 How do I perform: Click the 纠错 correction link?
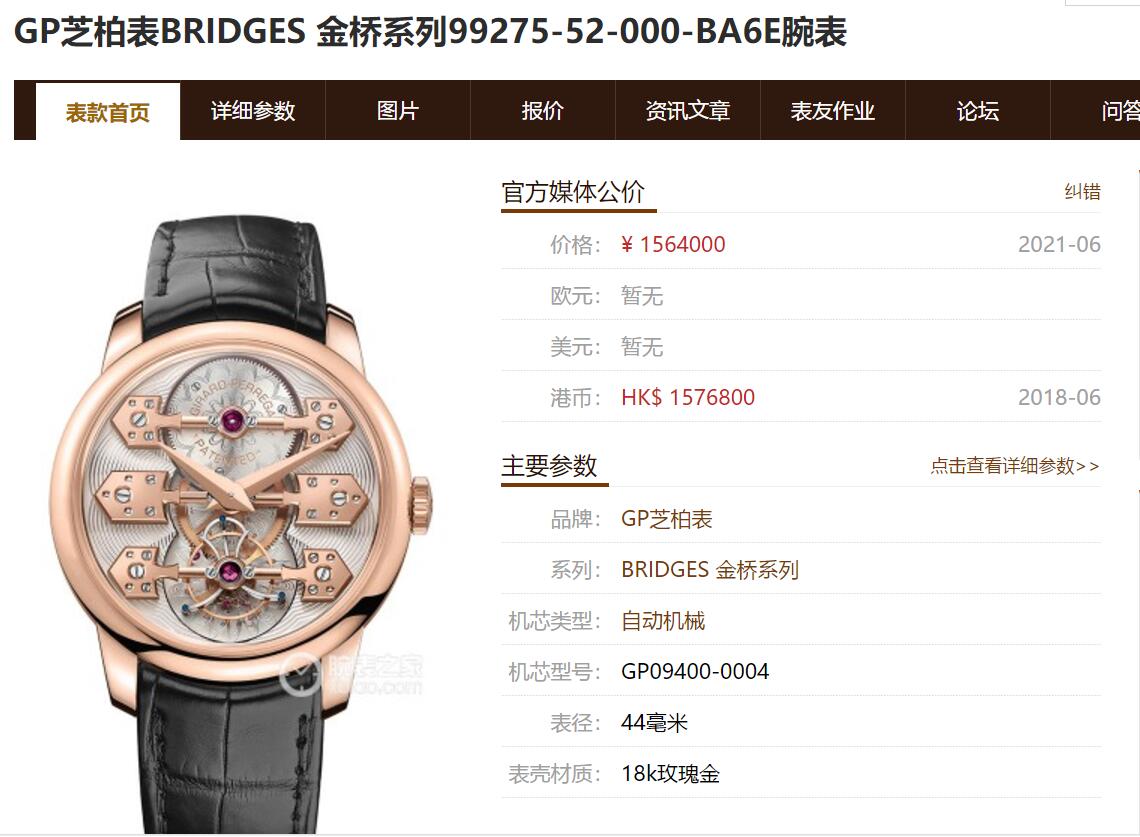(x=1083, y=192)
